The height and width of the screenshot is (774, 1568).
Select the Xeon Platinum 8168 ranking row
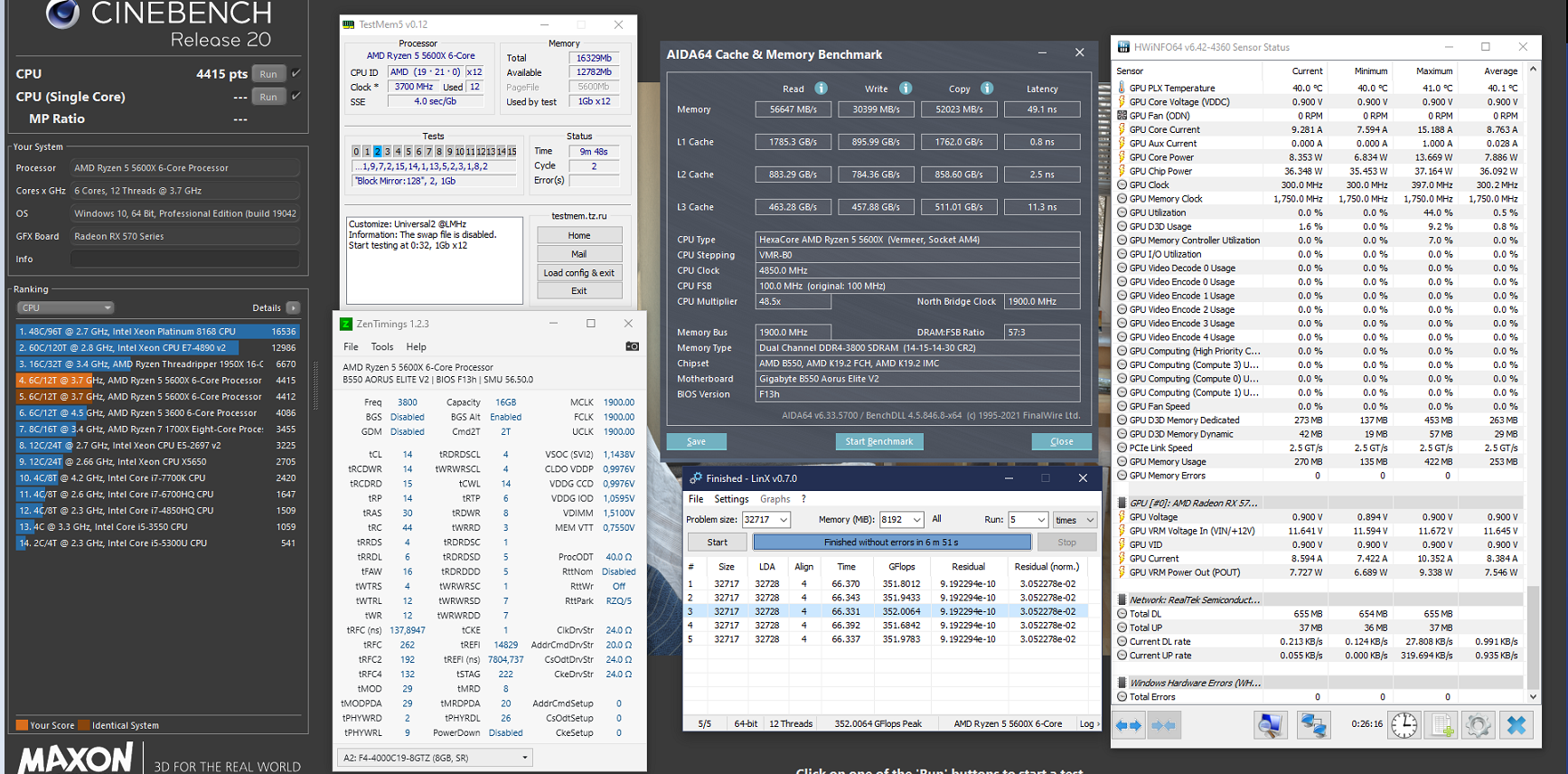(x=157, y=332)
